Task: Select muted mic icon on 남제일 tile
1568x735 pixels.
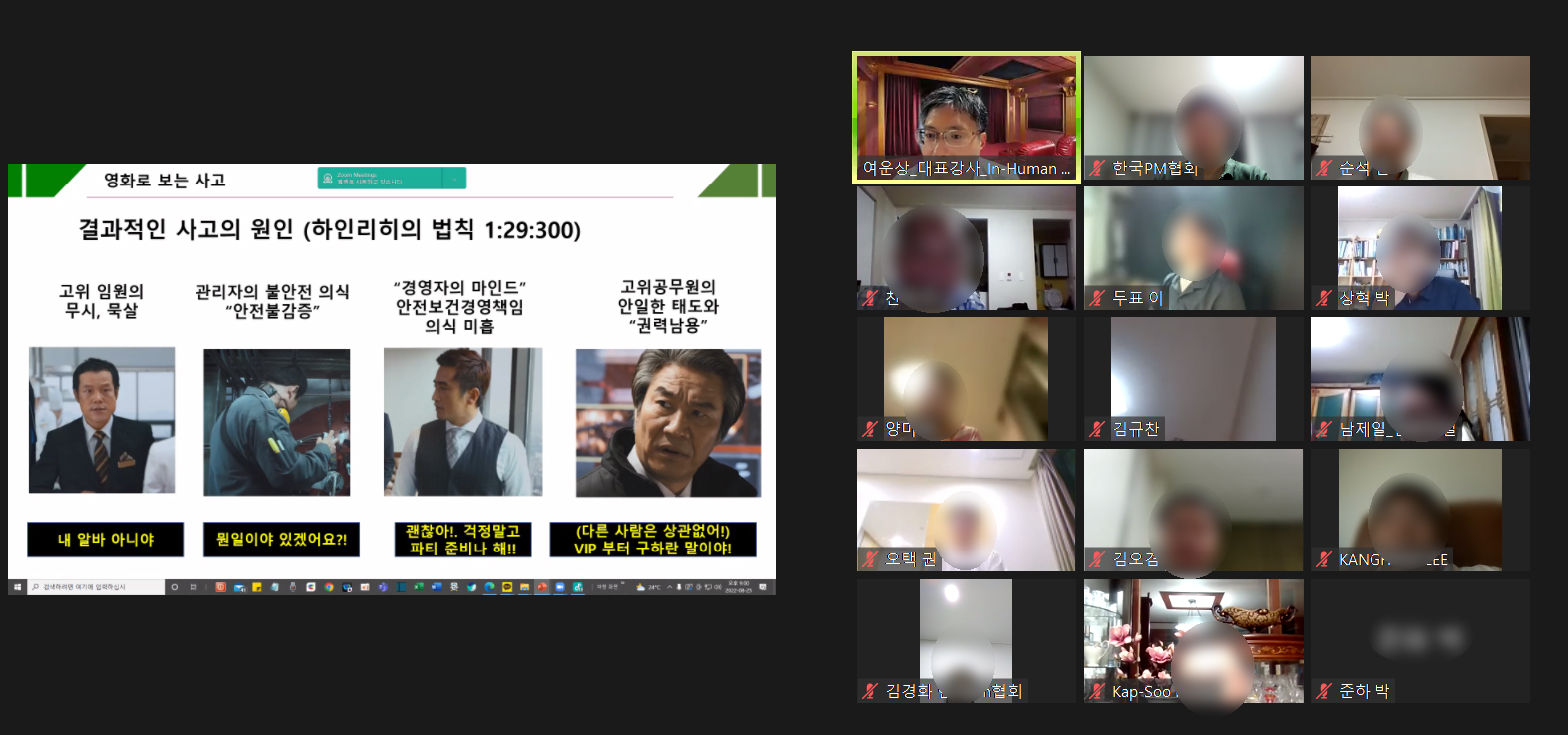Action: [1324, 429]
